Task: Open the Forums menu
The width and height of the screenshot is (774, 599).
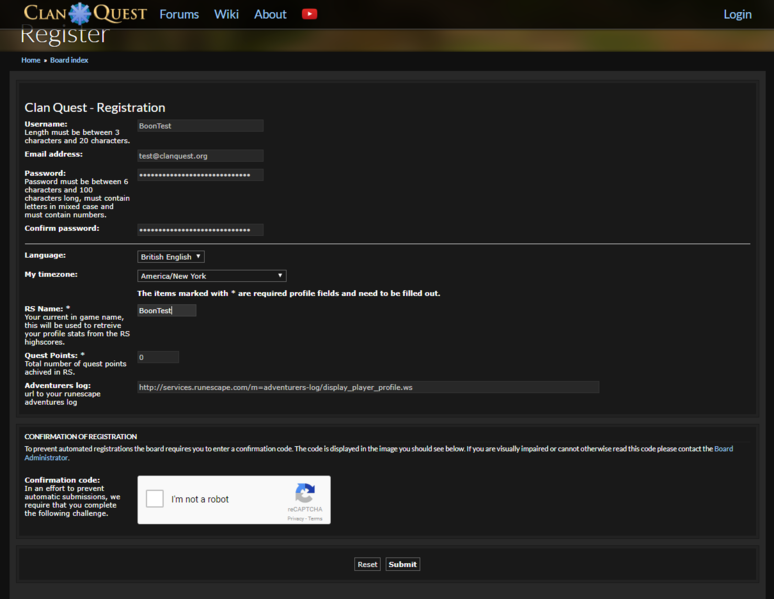Action: coord(179,14)
